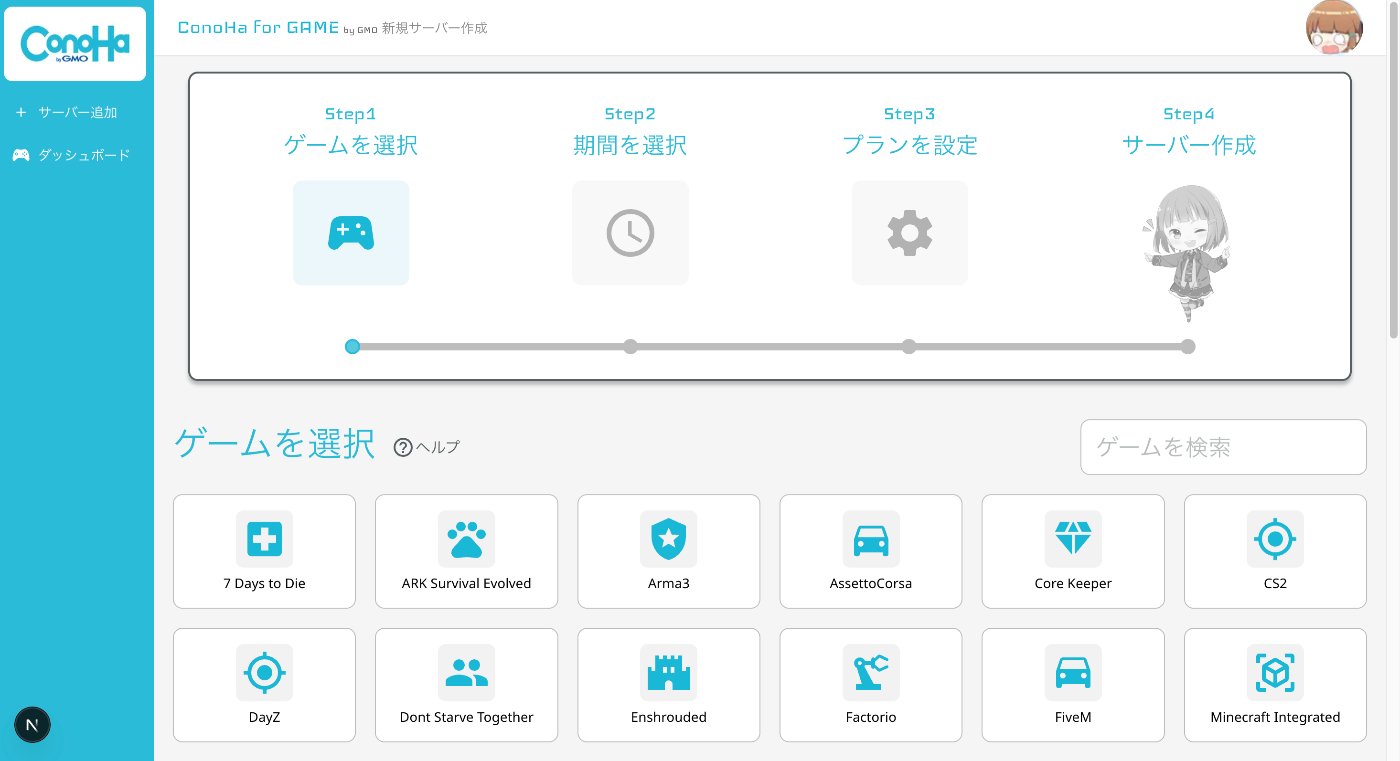Viewport: 1400px width, 761px height.
Task: Select the 7 Days to Die label
Action: coord(264,584)
